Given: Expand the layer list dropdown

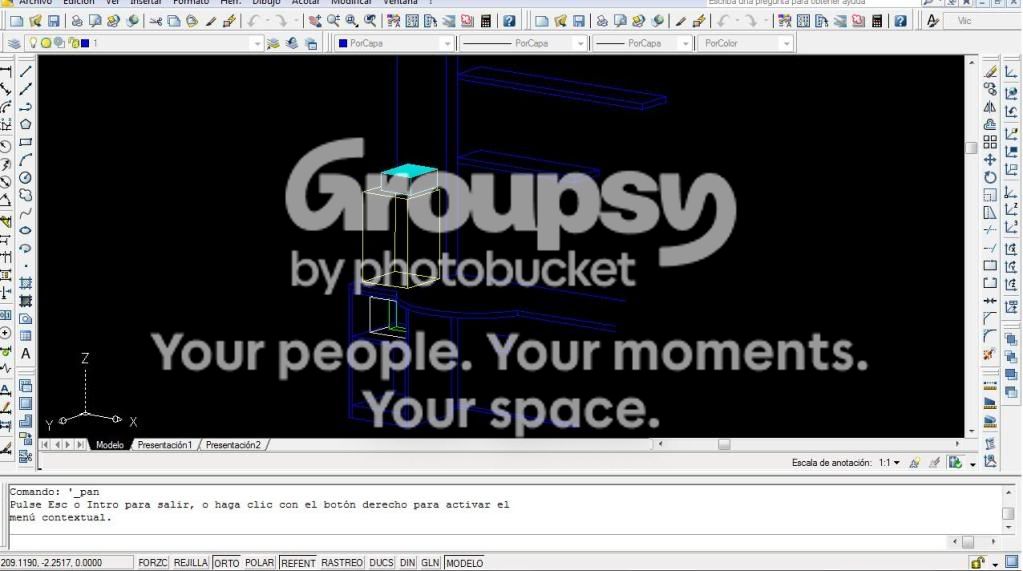Looking at the screenshot, I should pyautogui.click(x=257, y=44).
